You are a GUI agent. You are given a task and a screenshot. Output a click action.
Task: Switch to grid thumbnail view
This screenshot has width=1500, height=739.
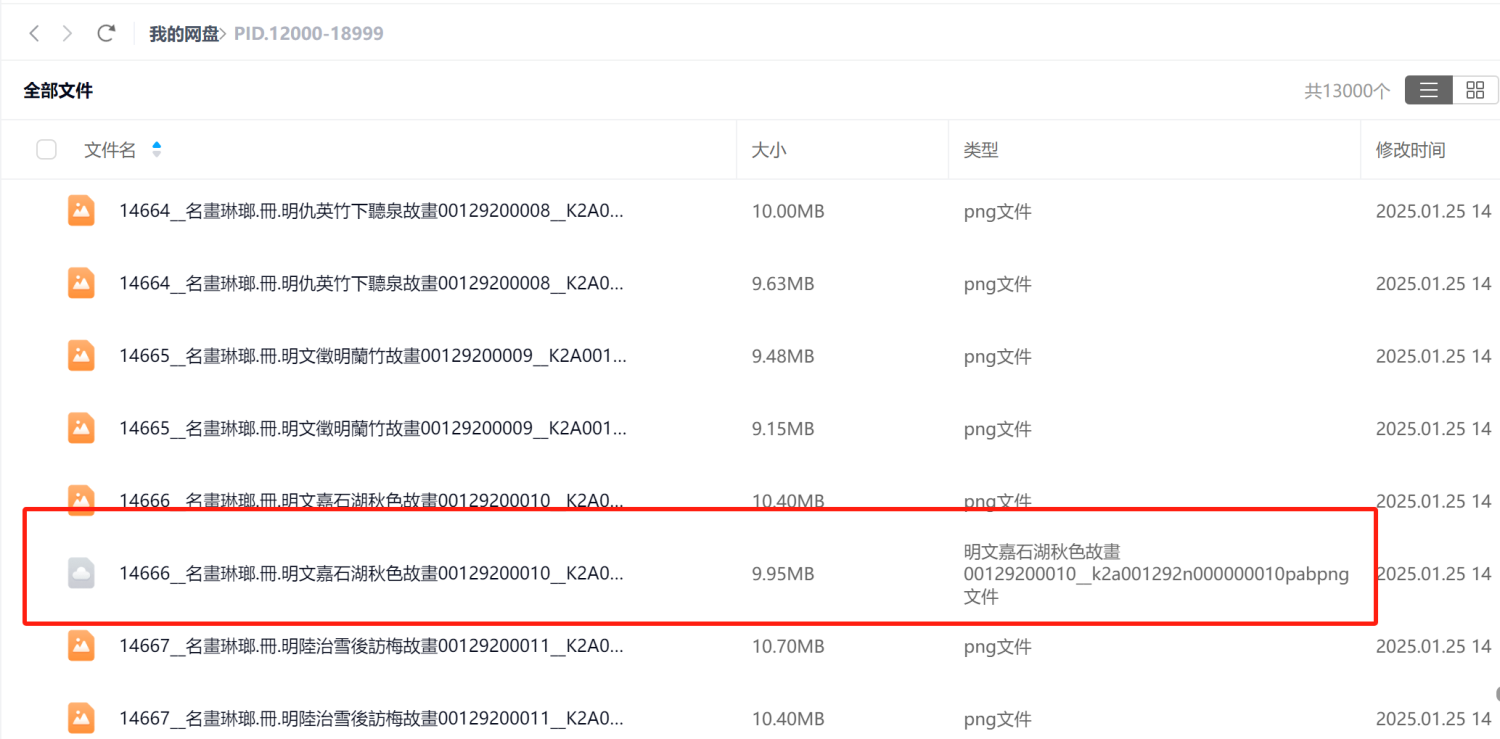tap(1475, 90)
